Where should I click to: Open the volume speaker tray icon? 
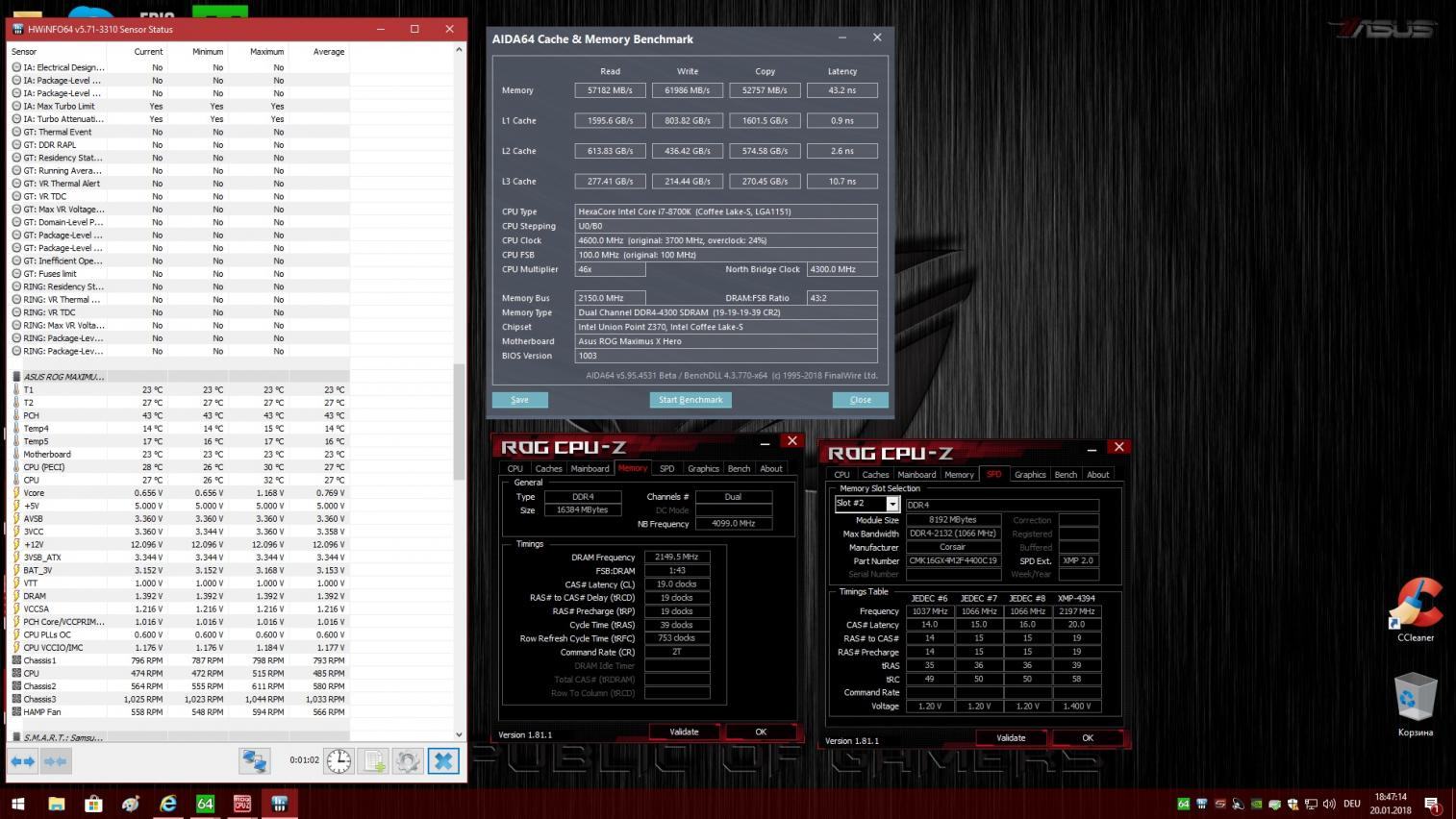[x=1329, y=804]
